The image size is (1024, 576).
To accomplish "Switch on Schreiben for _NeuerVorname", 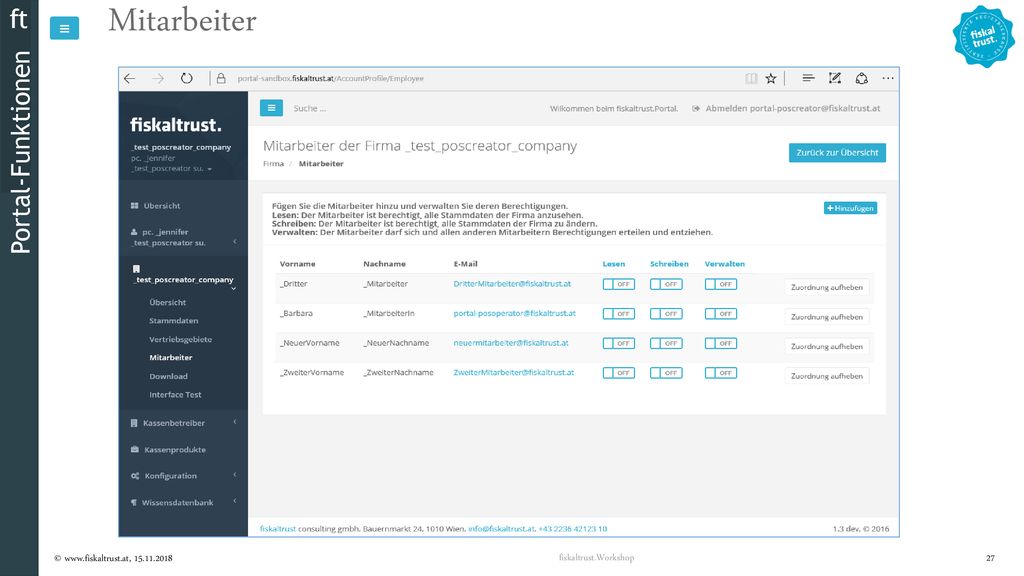I will click(666, 343).
